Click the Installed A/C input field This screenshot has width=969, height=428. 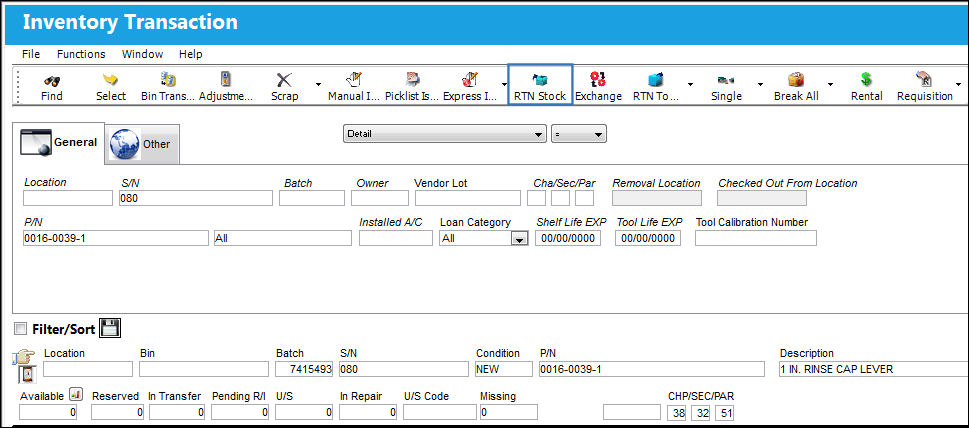[396, 238]
